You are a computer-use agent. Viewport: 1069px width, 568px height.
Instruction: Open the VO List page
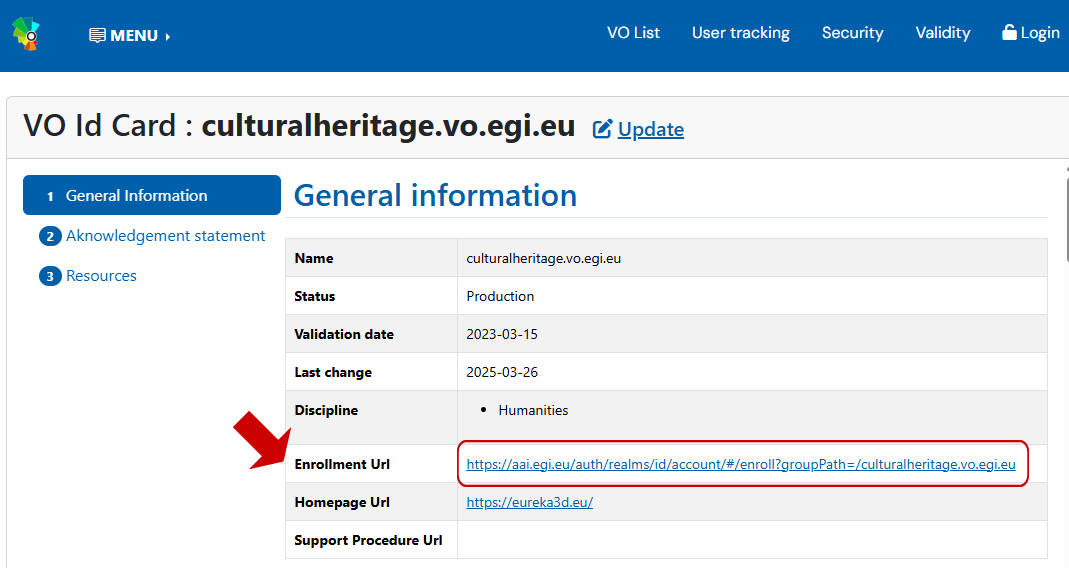(x=633, y=33)
